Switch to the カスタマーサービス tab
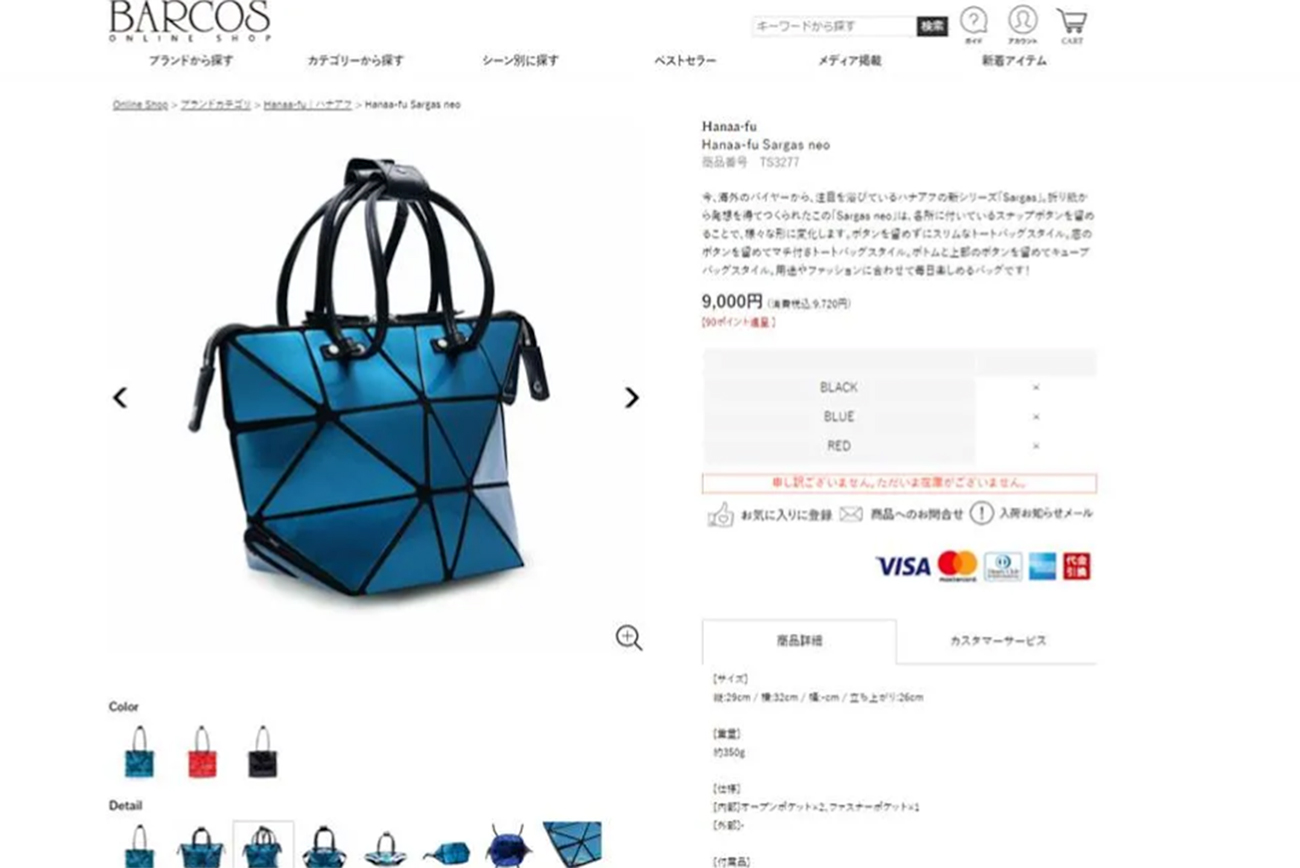This screenshot has height=868, width=1300. pos(997,641)
